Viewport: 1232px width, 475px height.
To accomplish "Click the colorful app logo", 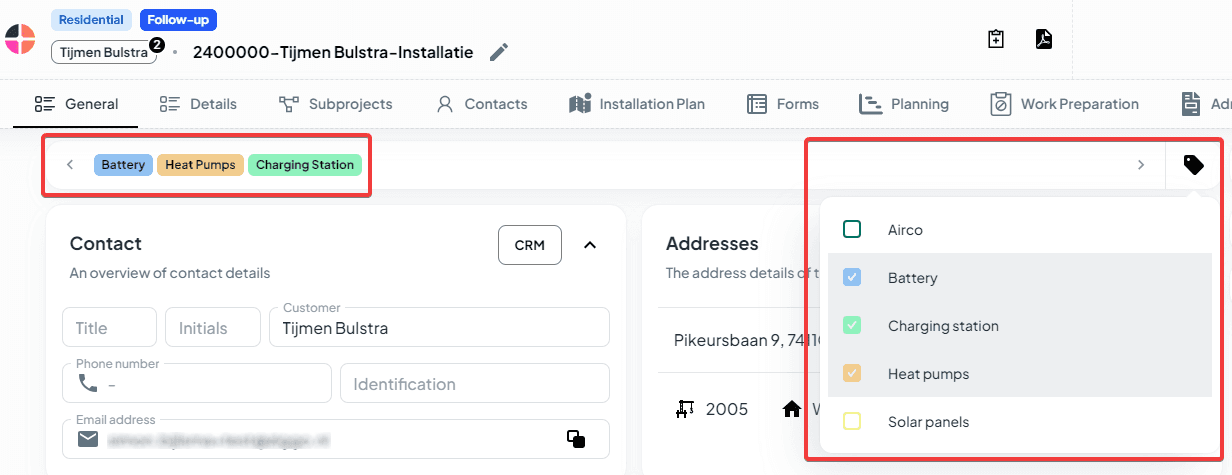I will click(x=20, y=38).
